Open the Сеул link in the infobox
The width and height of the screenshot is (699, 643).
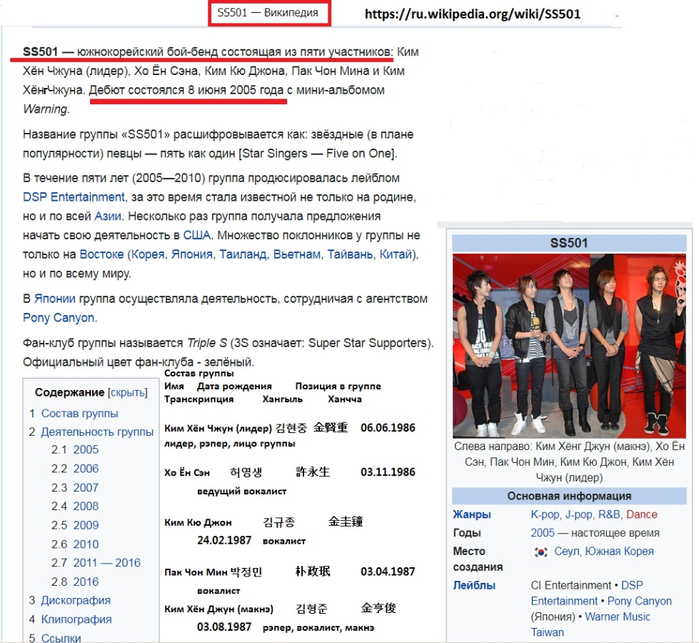pyautogui.click(x=567, y=552)
